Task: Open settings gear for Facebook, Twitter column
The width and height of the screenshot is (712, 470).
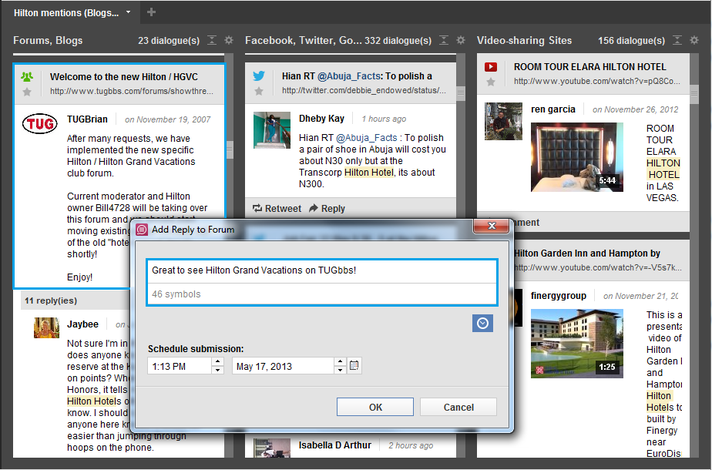Action: point(461,40)
